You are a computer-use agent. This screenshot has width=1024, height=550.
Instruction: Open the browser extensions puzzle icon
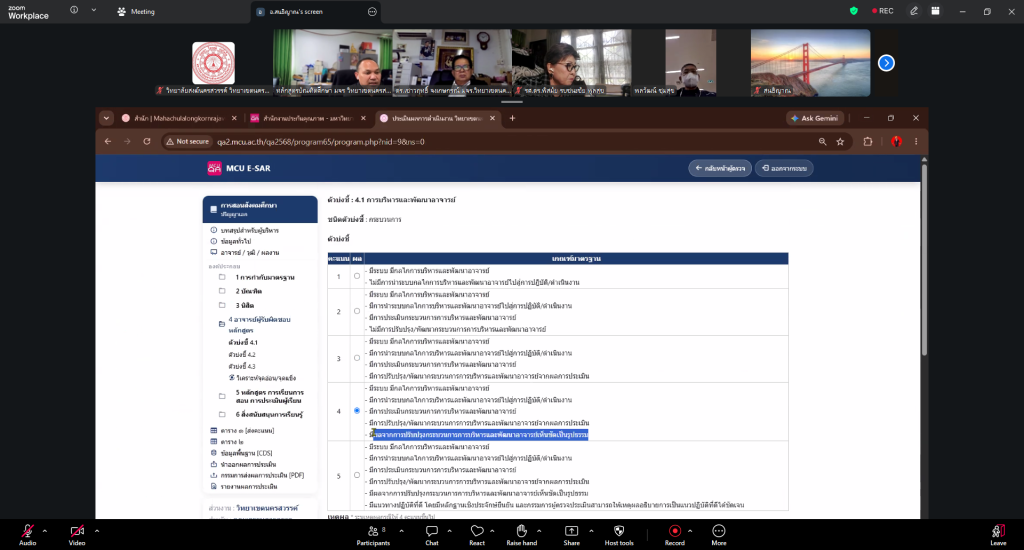click(x=868, y=142)
